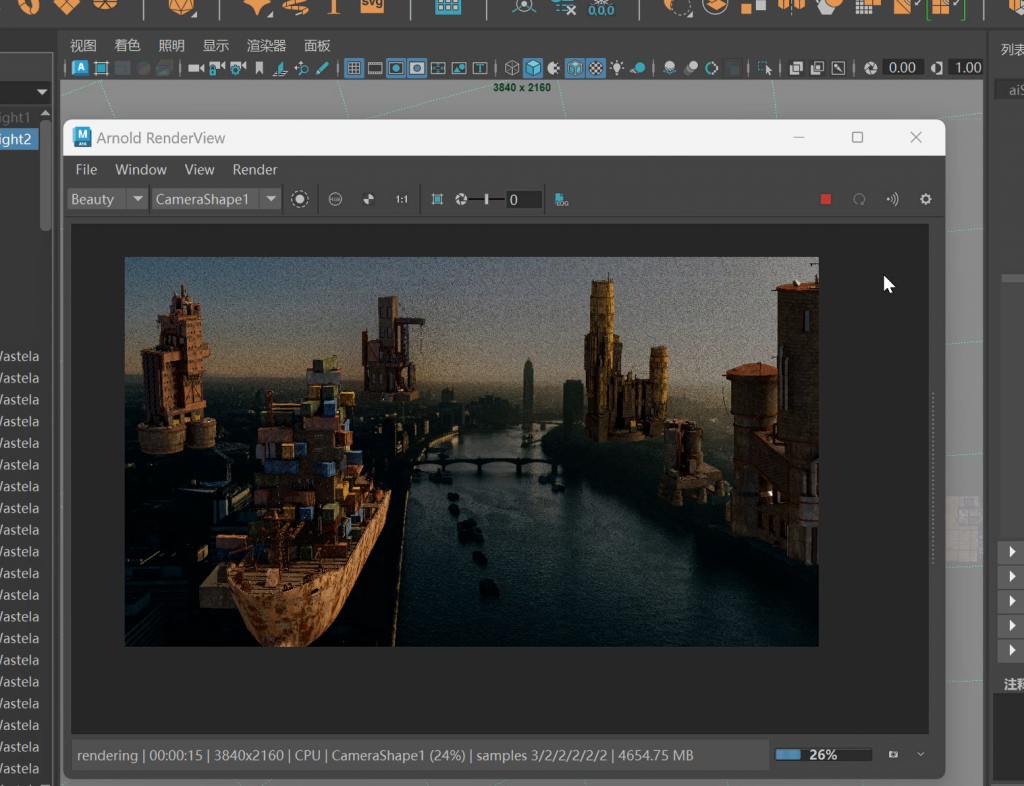Select the highlighted ight2 item in outliner

click(x=19, y=139)
